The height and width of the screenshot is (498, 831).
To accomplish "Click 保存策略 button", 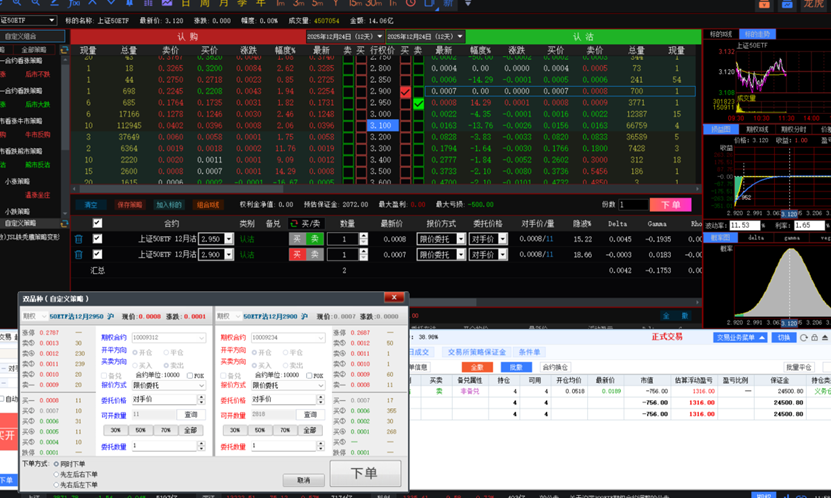I will pos(130,205).
